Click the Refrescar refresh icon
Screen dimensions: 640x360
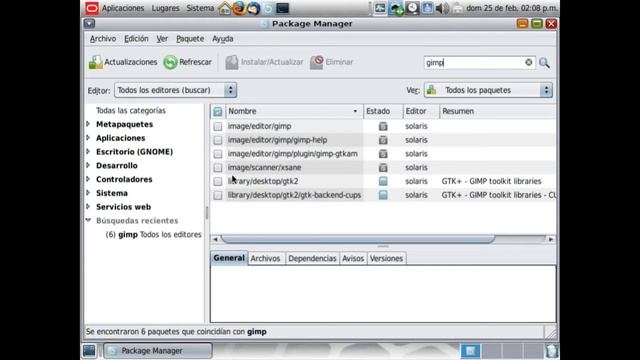[x=170, y=62]
